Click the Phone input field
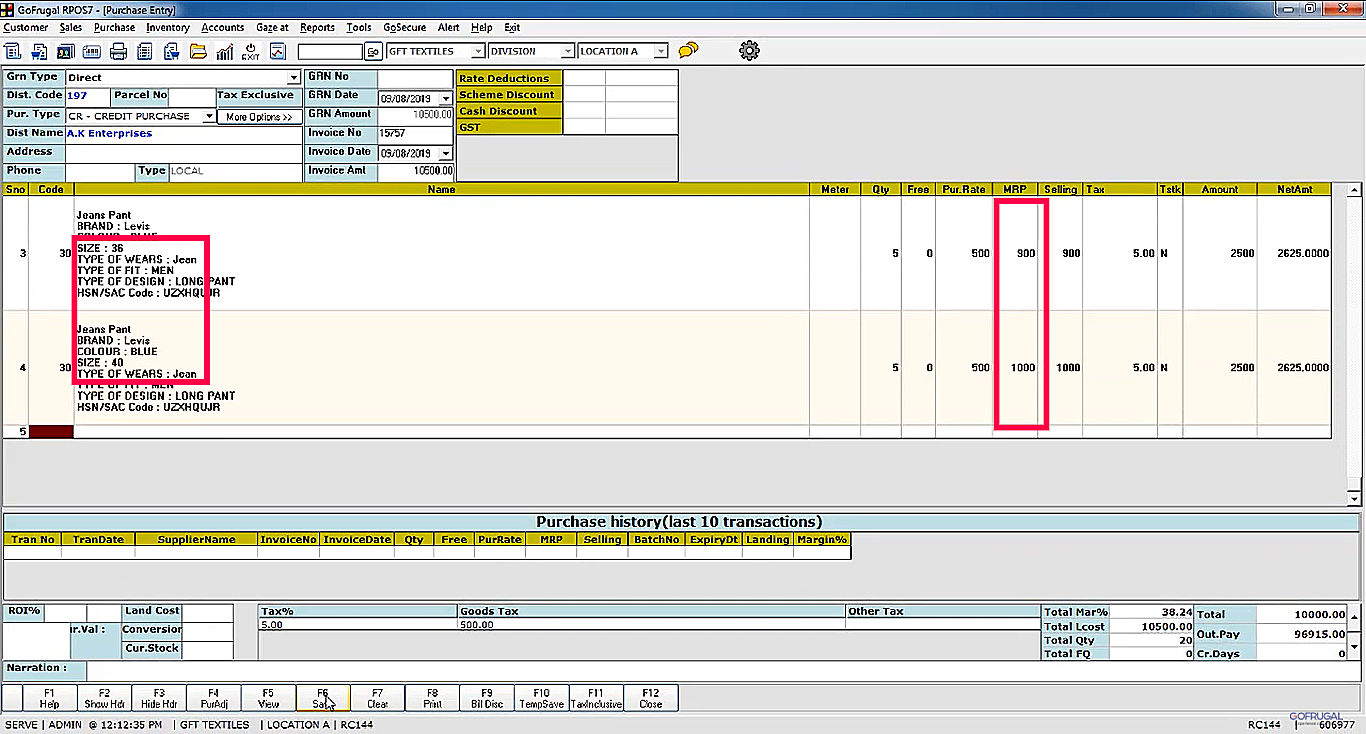This screenshot has width=1366, height=734. coord(100,172)
